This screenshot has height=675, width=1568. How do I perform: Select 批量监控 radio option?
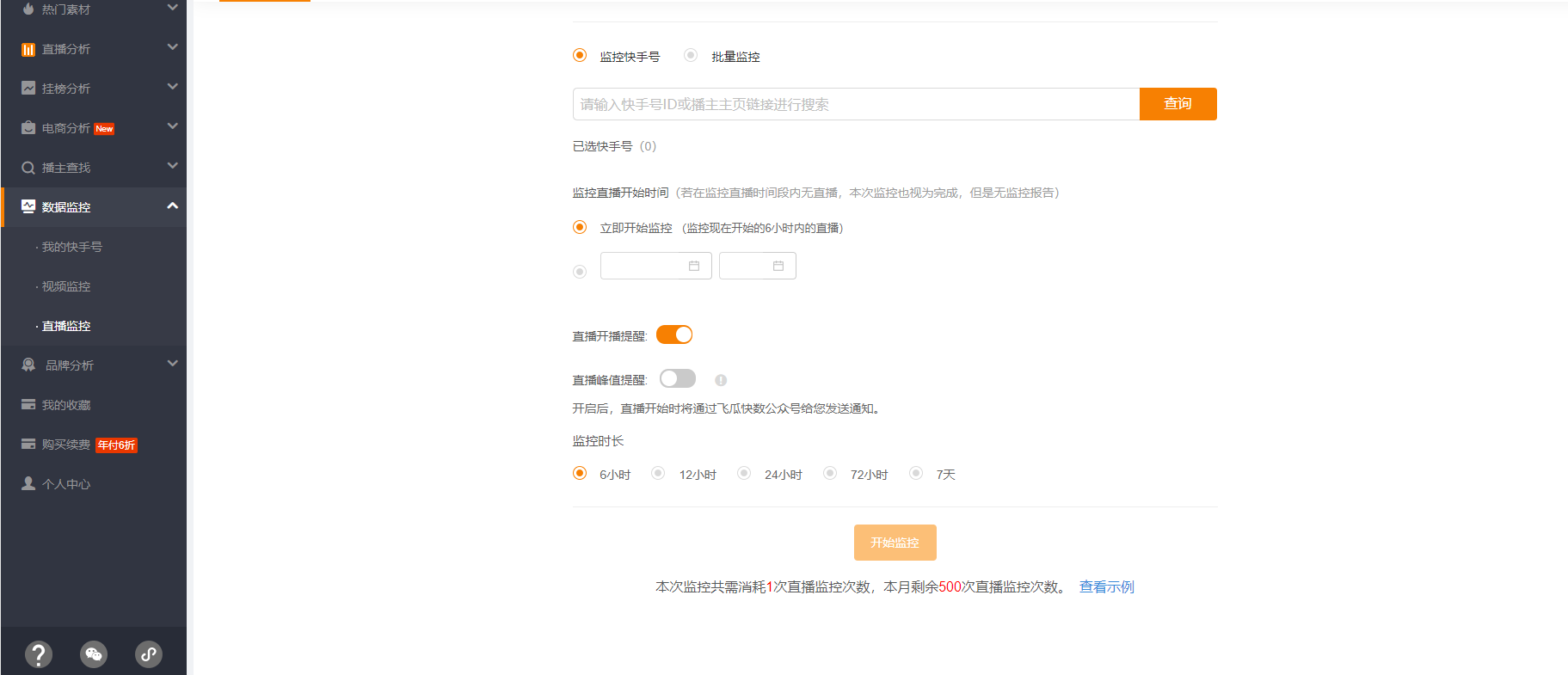pos(690,55)
